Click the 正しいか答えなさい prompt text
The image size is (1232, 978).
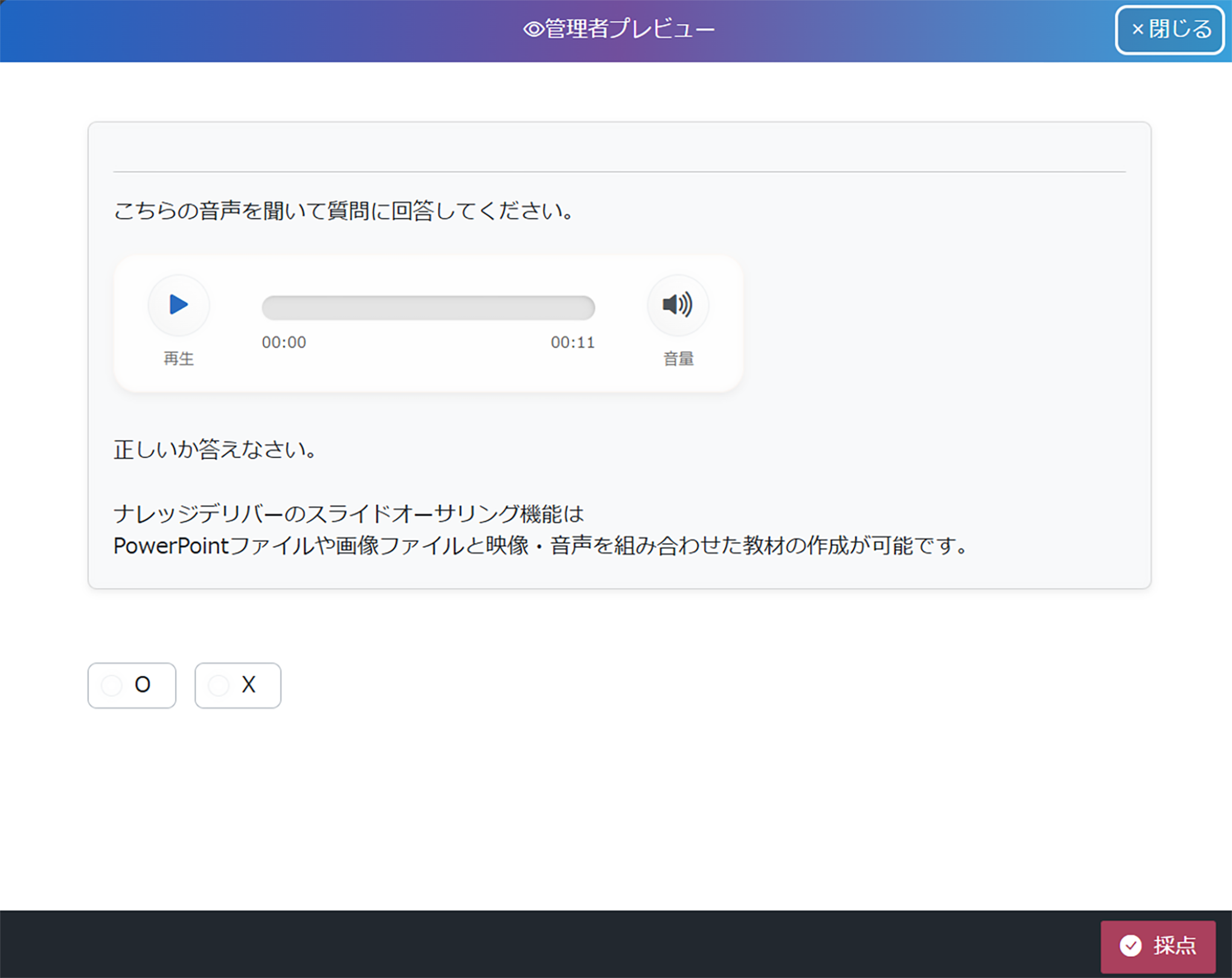(215, 449)
